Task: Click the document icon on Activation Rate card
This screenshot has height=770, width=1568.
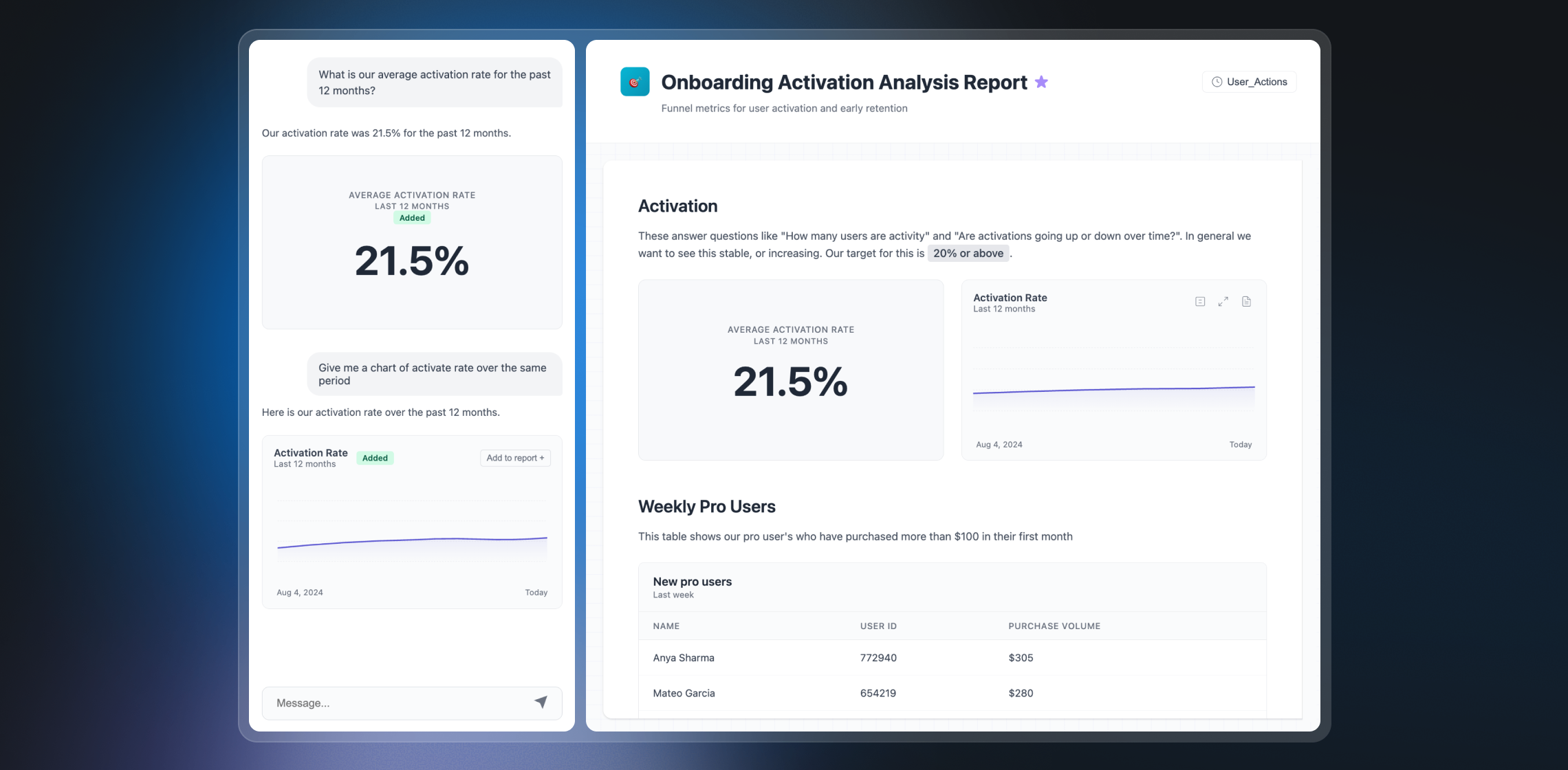Action: (x=1246, y=302)
